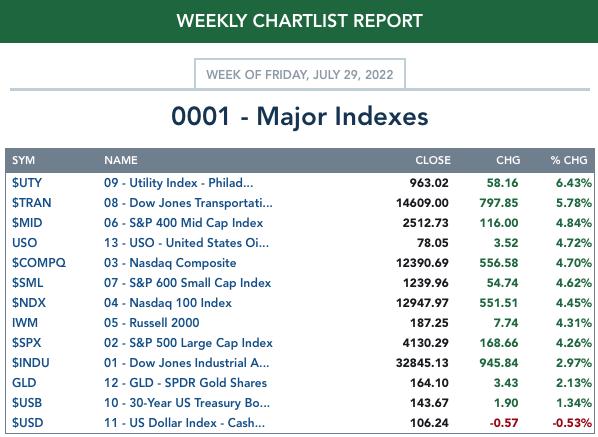
Task: Open the S&P 600 Small Cap Index link
Action: 188,283
